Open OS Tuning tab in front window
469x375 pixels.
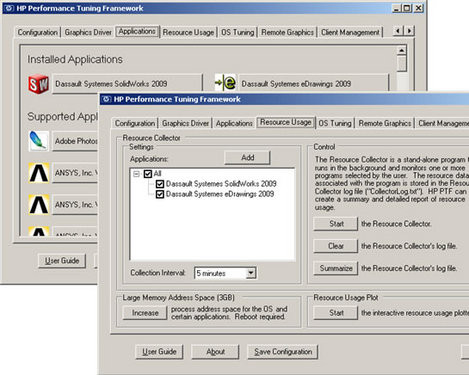click(x=335, y=123)
